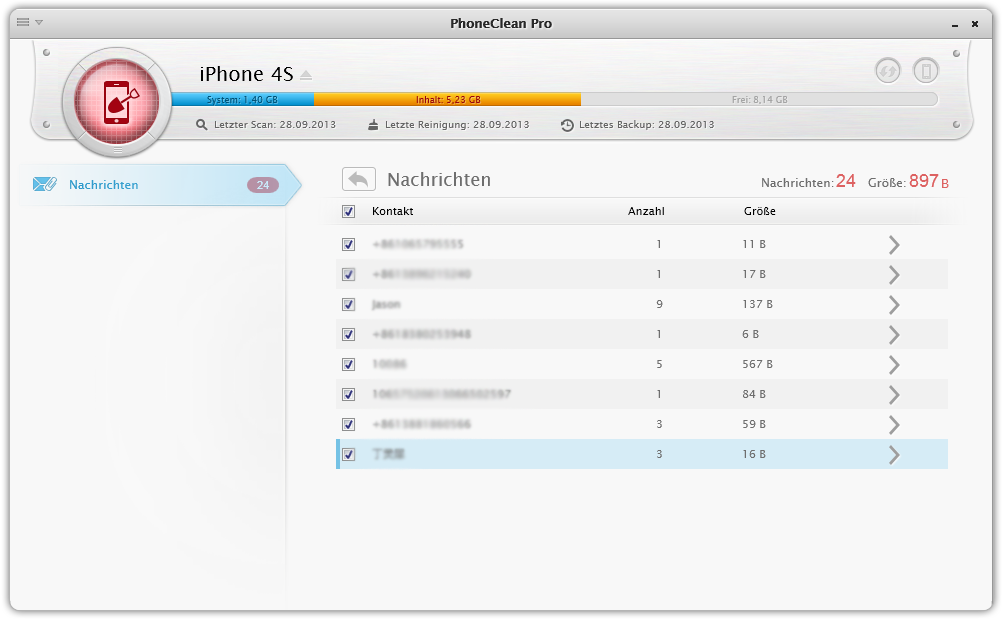Open the menu icon in title bar
The image size is (1004, 620).
[23, 22]
